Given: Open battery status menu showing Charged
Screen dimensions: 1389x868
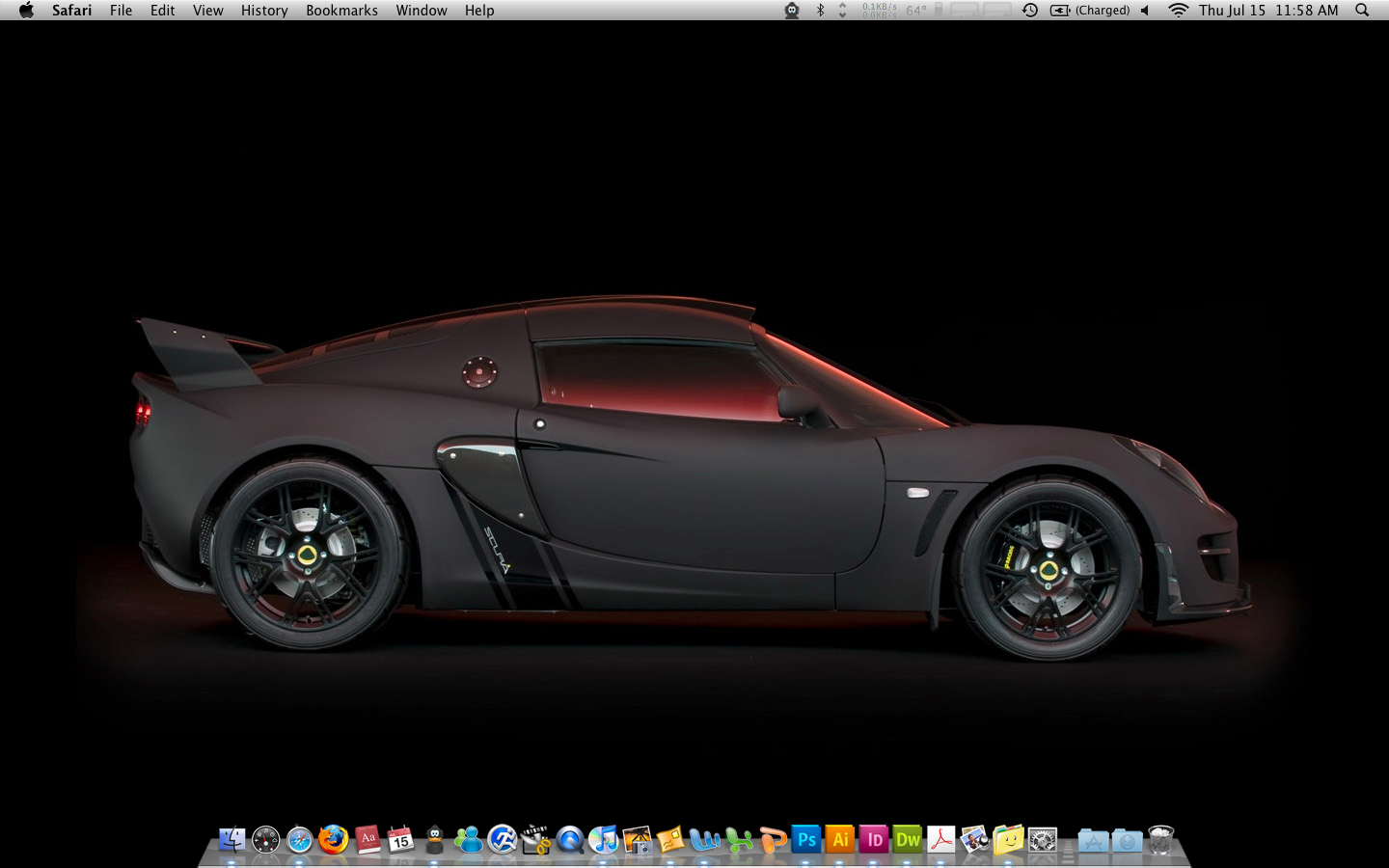Looking at the screenshot, I should point(1090,11).
